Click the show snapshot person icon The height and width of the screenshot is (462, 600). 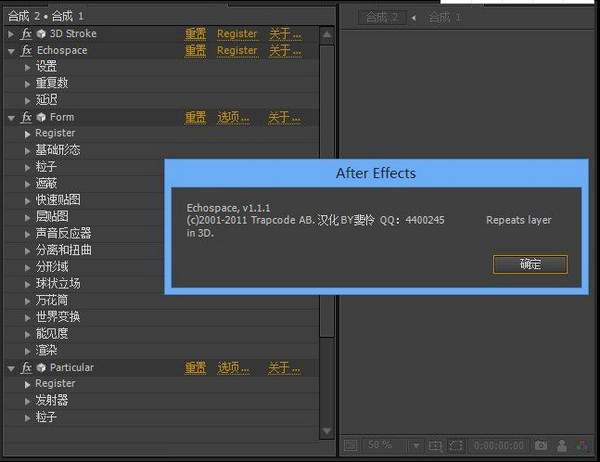click(562, 446)
